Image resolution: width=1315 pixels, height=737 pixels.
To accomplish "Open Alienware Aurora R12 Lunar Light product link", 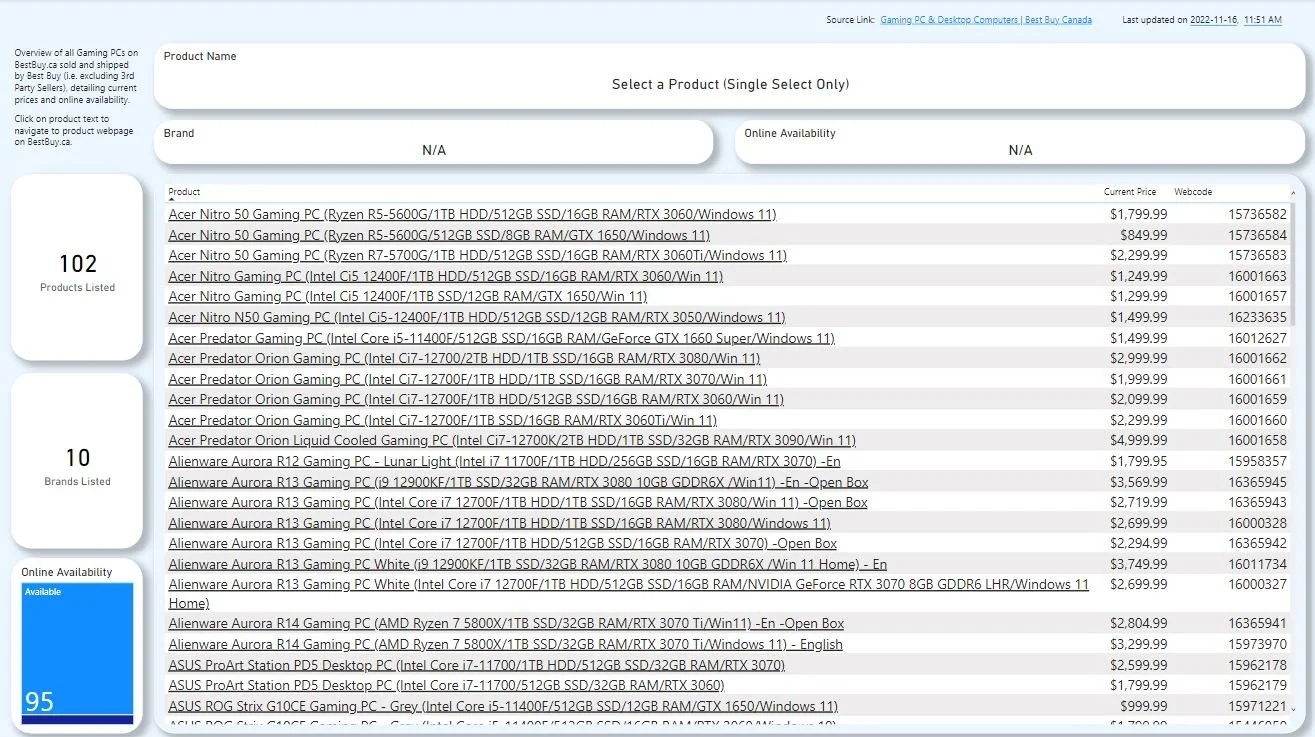I will [x=504, y=461].
